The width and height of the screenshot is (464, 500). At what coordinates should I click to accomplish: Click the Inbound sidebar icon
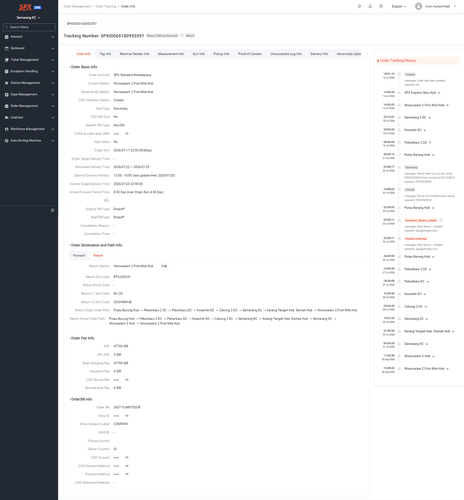pyautogui.click(x=6, y=37)
